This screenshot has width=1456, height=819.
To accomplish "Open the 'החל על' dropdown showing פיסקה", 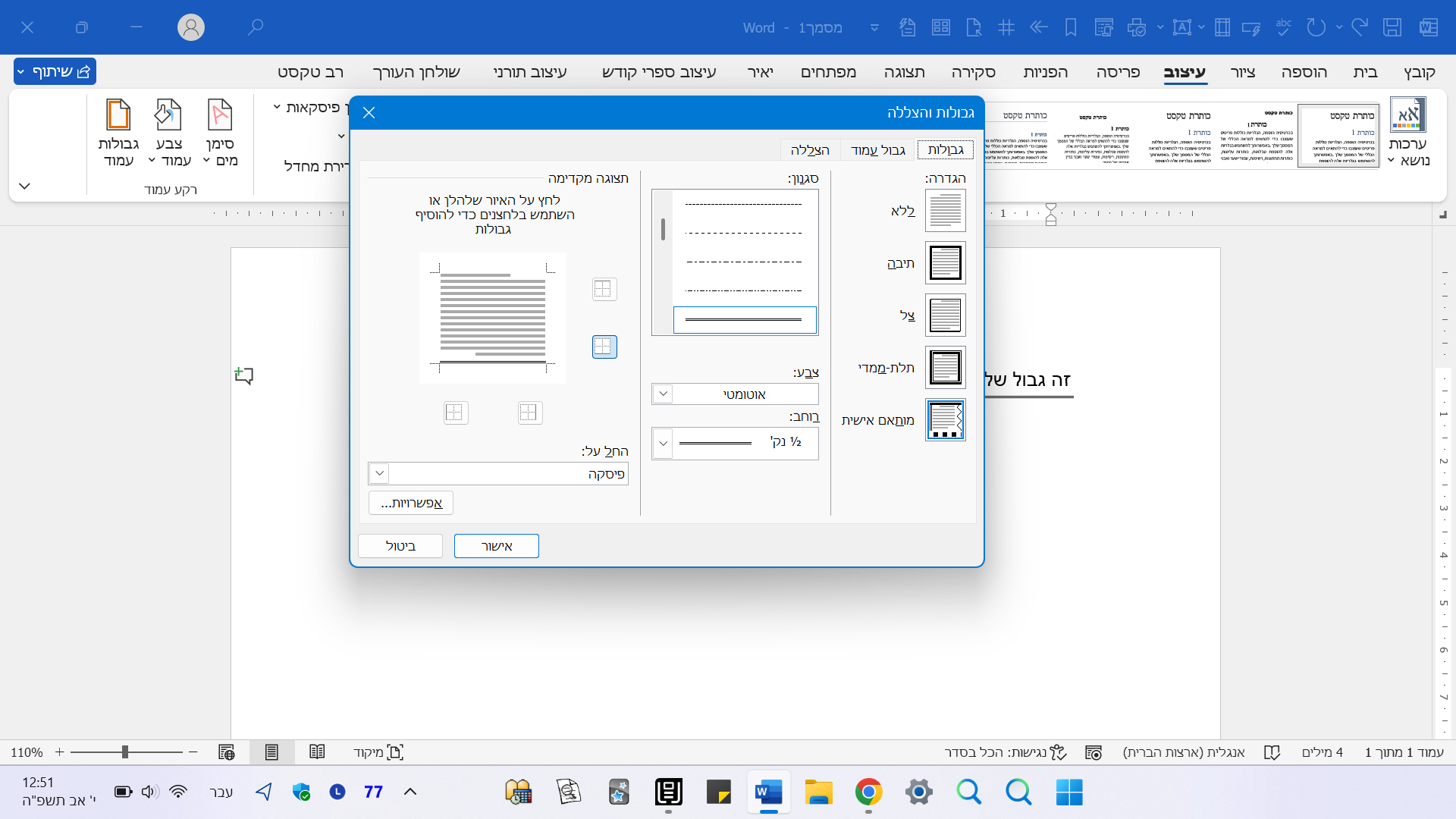I will pyautogui.click(x=498, y=474).
